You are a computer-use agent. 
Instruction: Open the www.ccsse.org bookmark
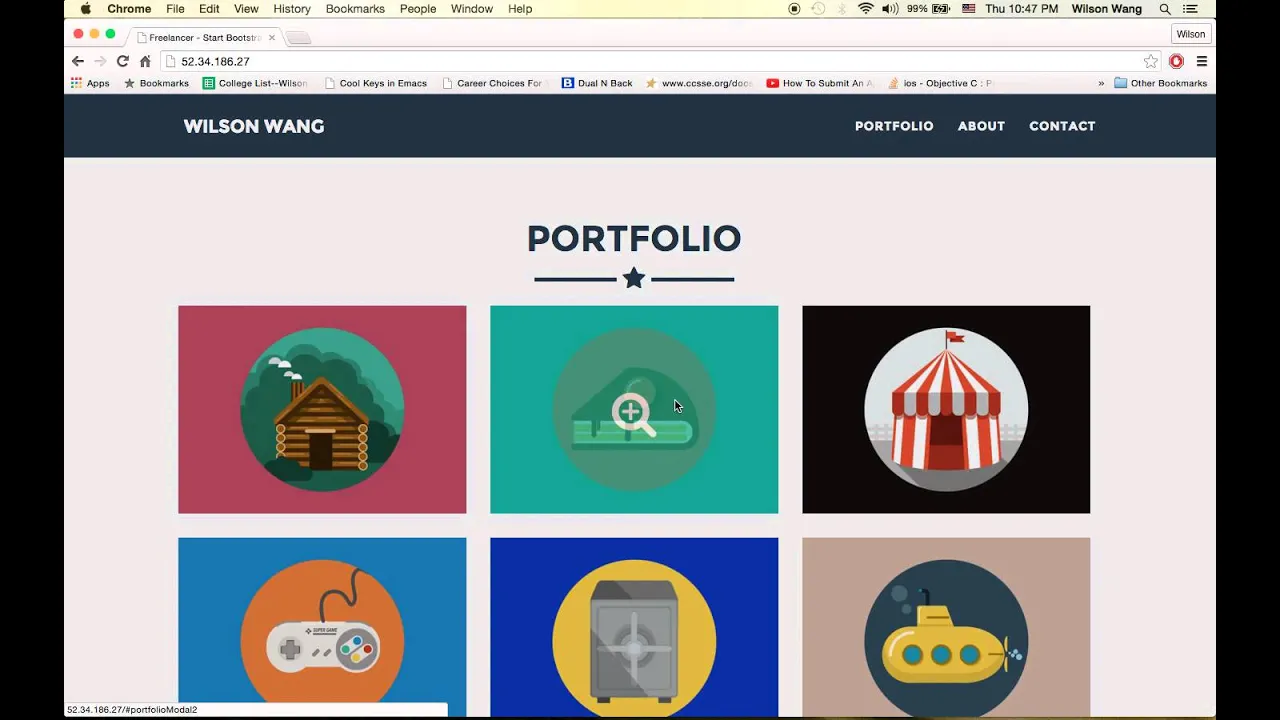point(699,83)
